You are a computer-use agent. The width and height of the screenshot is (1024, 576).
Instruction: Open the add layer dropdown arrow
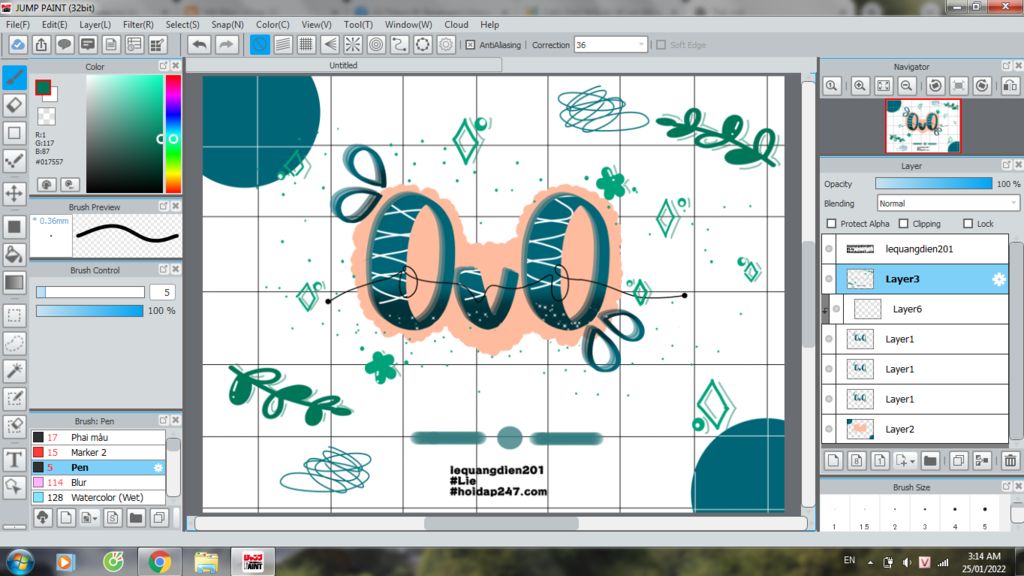click(x=912, y=461)
